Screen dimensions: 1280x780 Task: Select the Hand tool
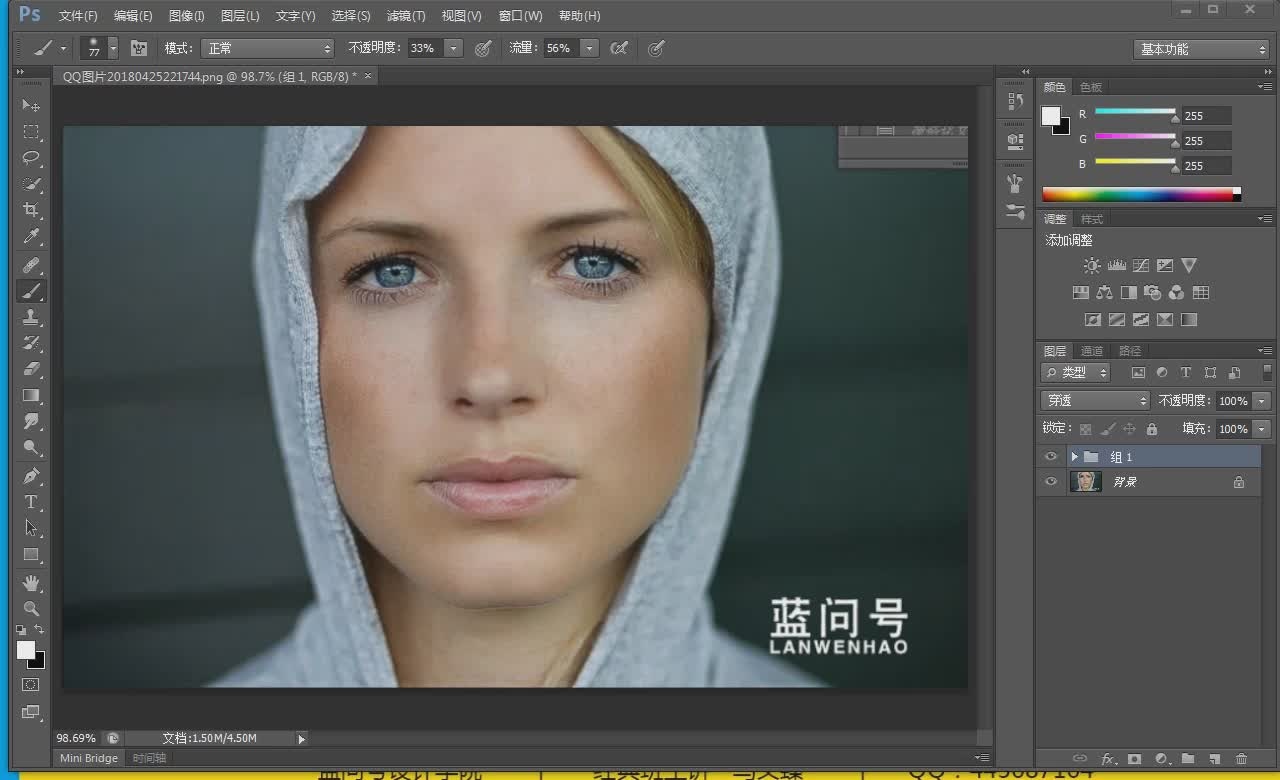coord(31,583)
